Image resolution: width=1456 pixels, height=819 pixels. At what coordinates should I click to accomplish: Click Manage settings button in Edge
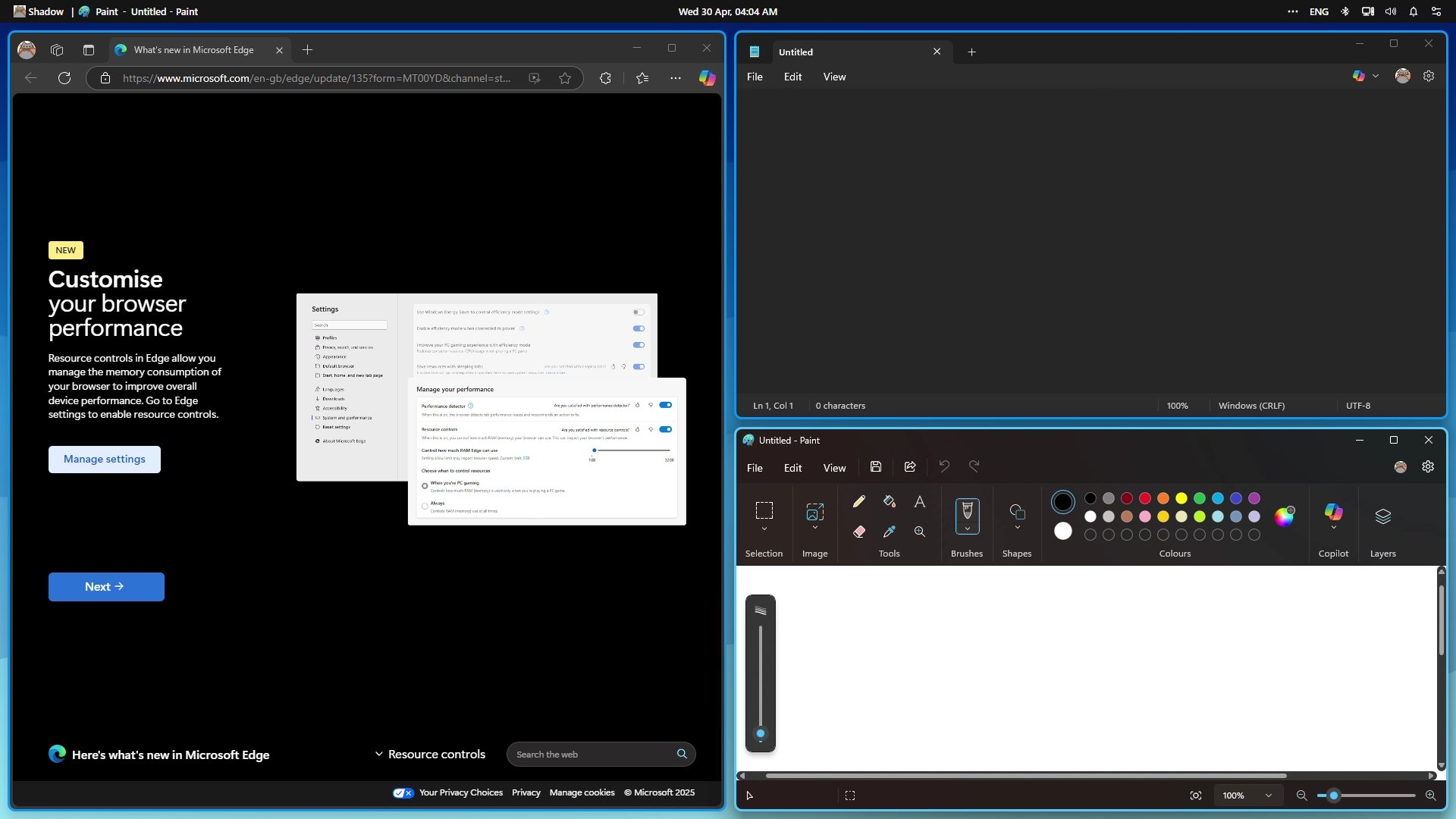tap(105, 460)
